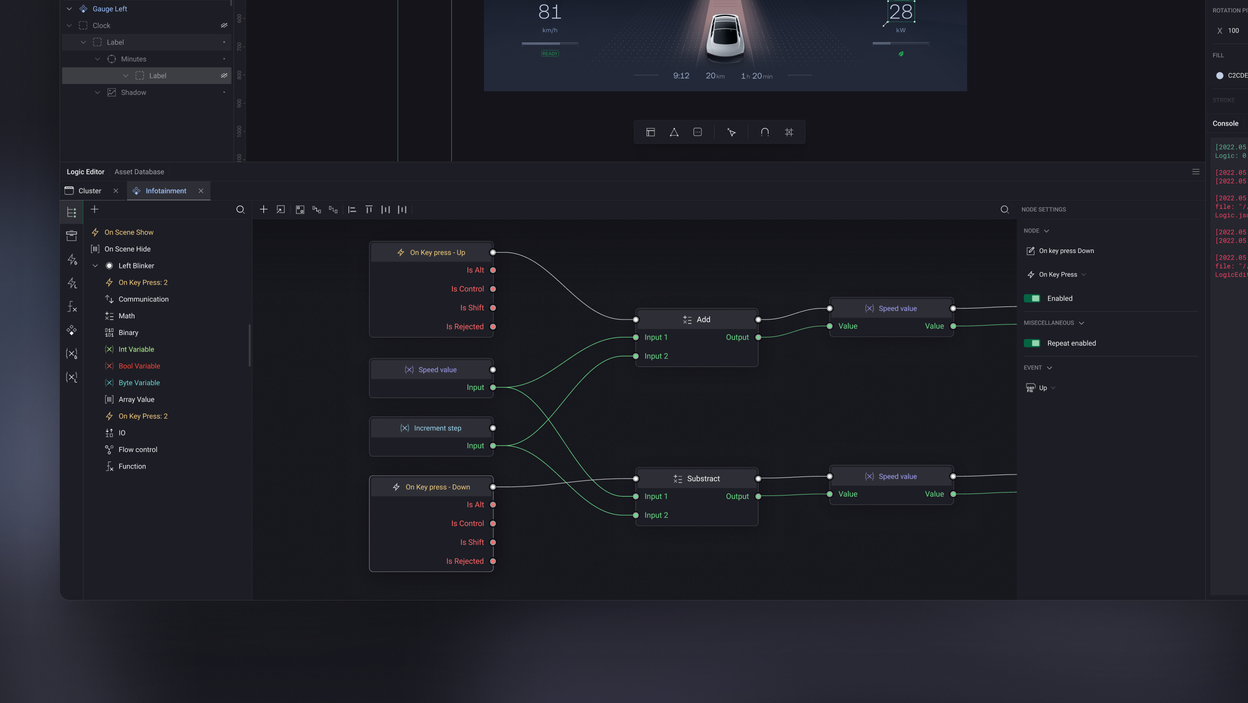Toggle the magnet snap tool in floating toolbar
1248x703 pixels.
pyautogui.click(x=765, y=132)
